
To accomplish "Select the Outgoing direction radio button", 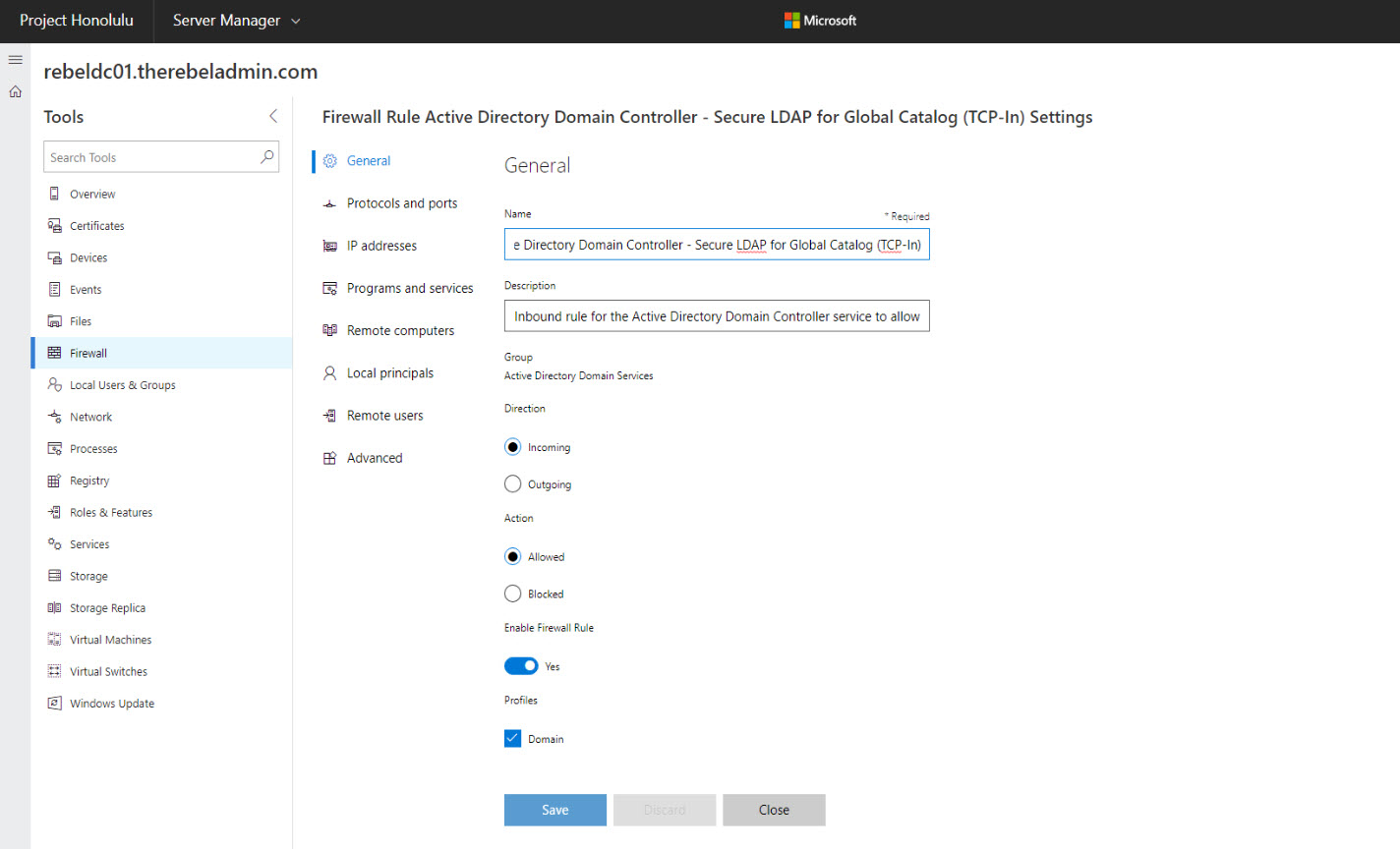I will pyautogui.click(x=512, y=484).
